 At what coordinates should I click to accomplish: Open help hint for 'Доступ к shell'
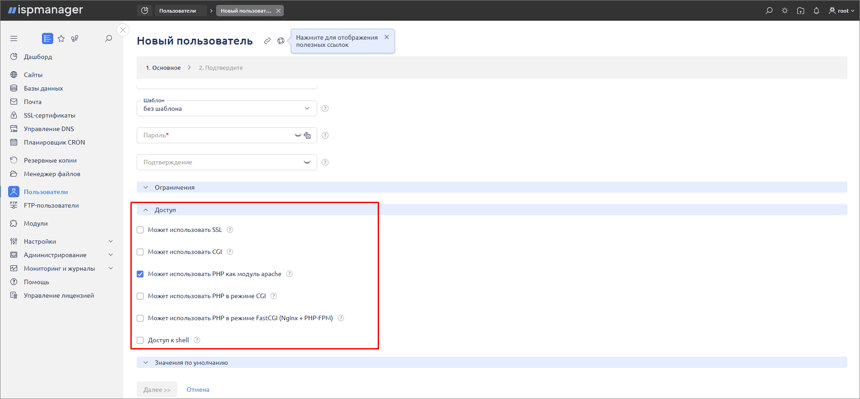coord(197,340)
